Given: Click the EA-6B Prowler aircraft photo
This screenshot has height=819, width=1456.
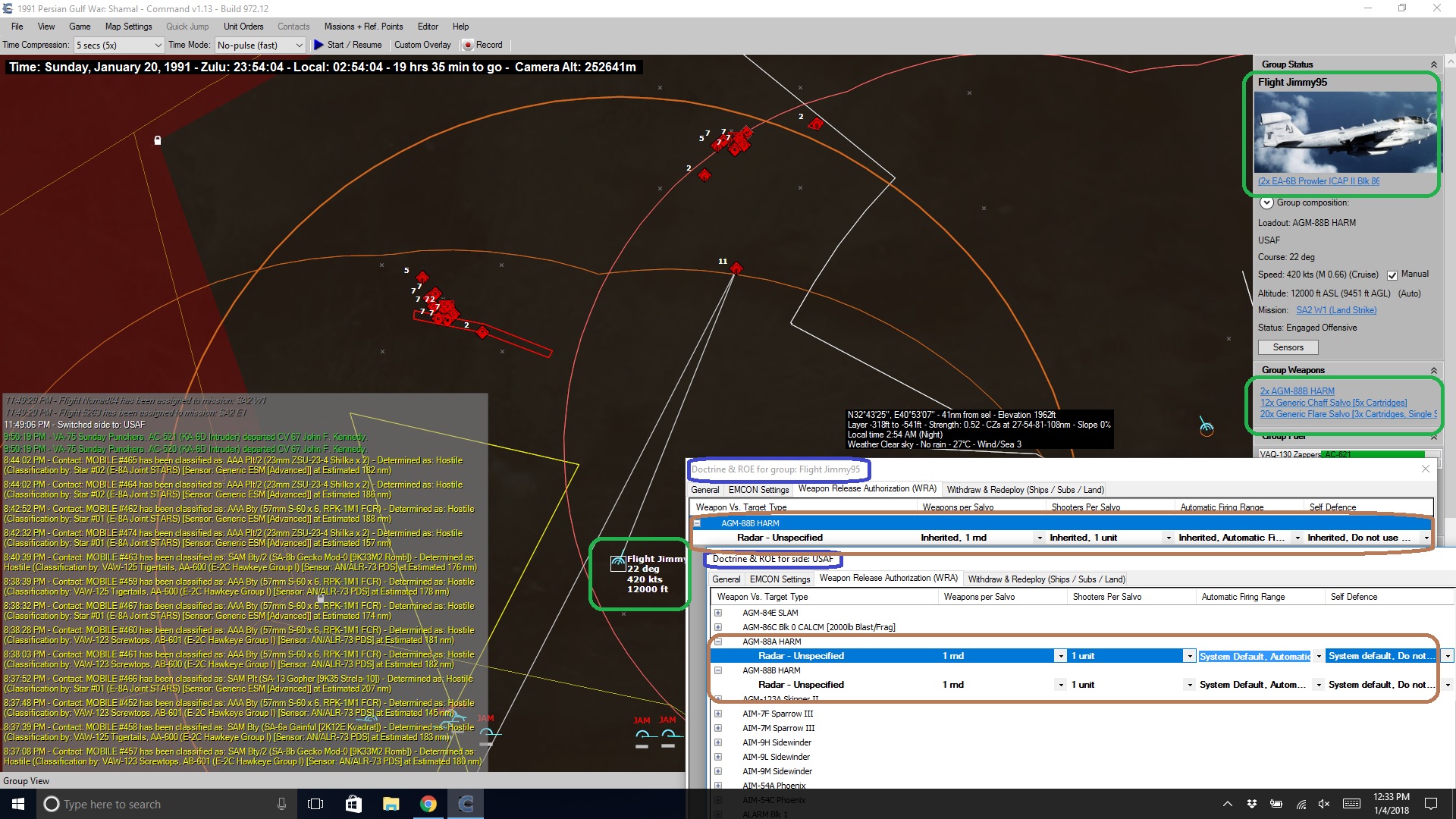Looking at the screenshot, I should [x=1345, y=133].
